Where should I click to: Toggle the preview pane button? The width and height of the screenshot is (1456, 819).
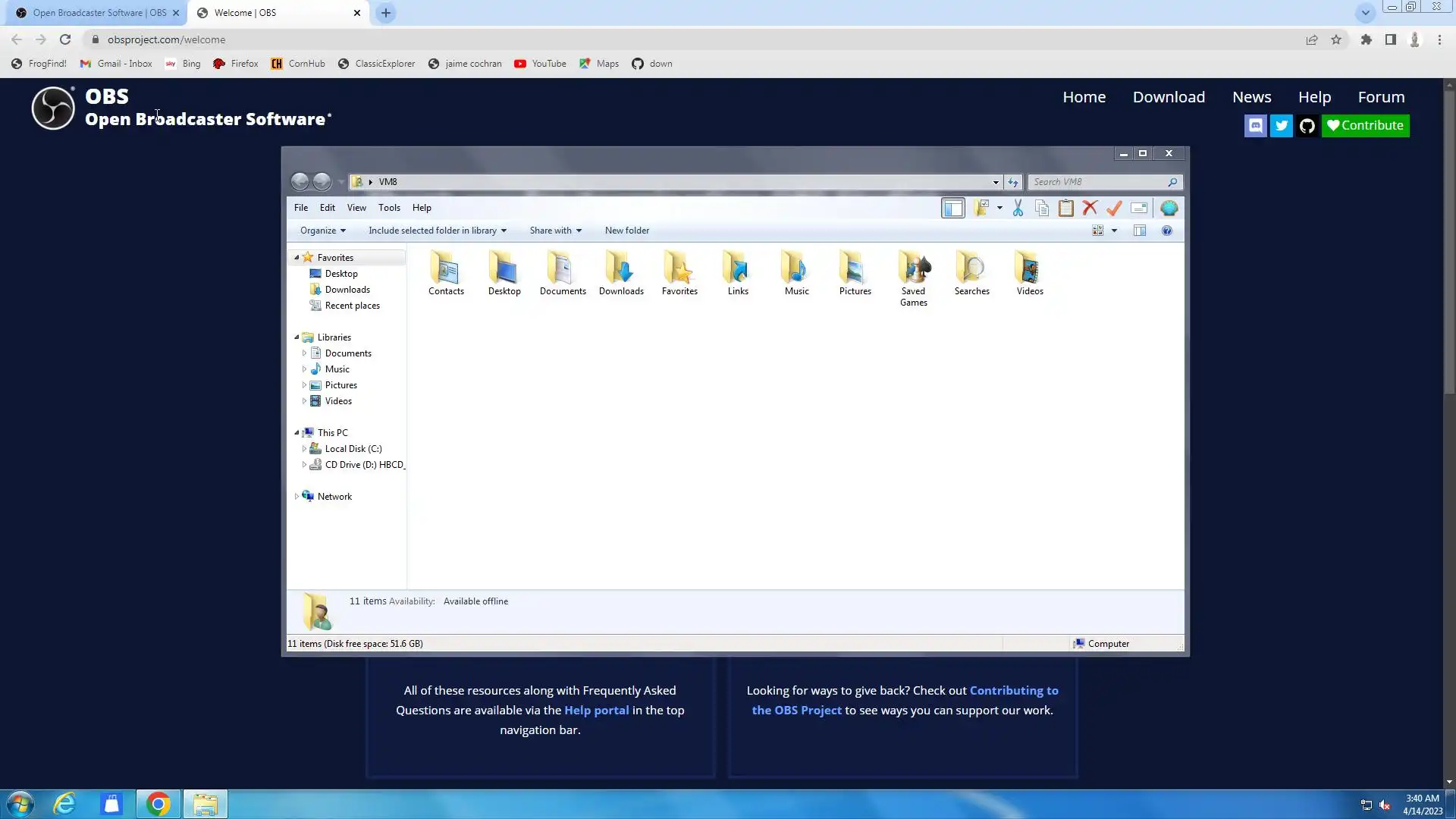(x=1140, y=231)
